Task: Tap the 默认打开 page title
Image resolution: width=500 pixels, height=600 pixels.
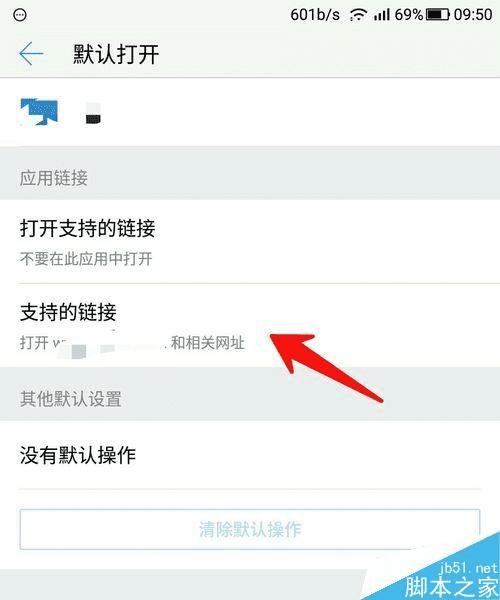Action: coord(116,54)
